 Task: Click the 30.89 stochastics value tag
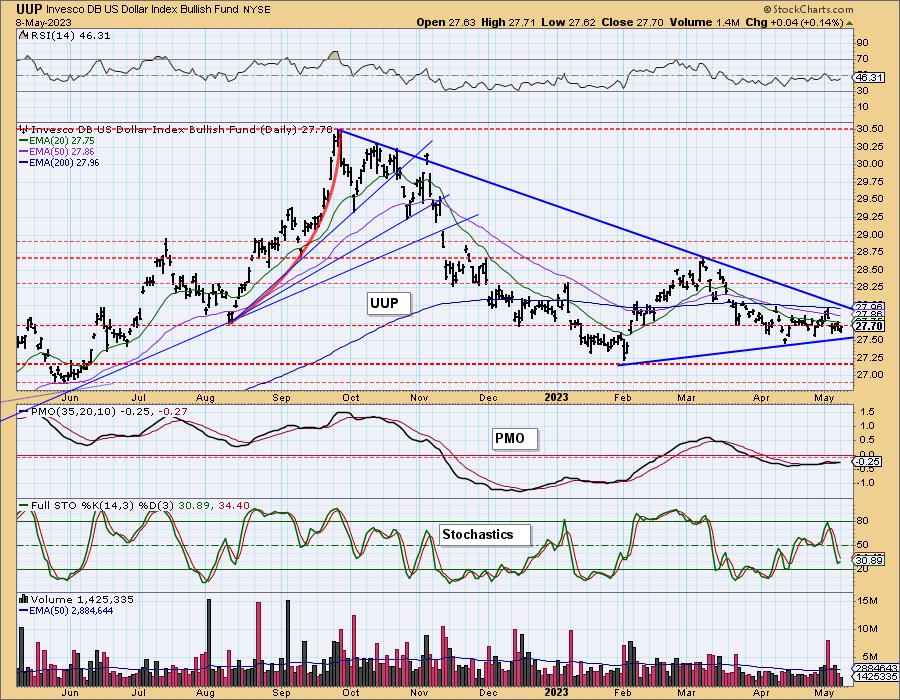click(x=868, y=559)
